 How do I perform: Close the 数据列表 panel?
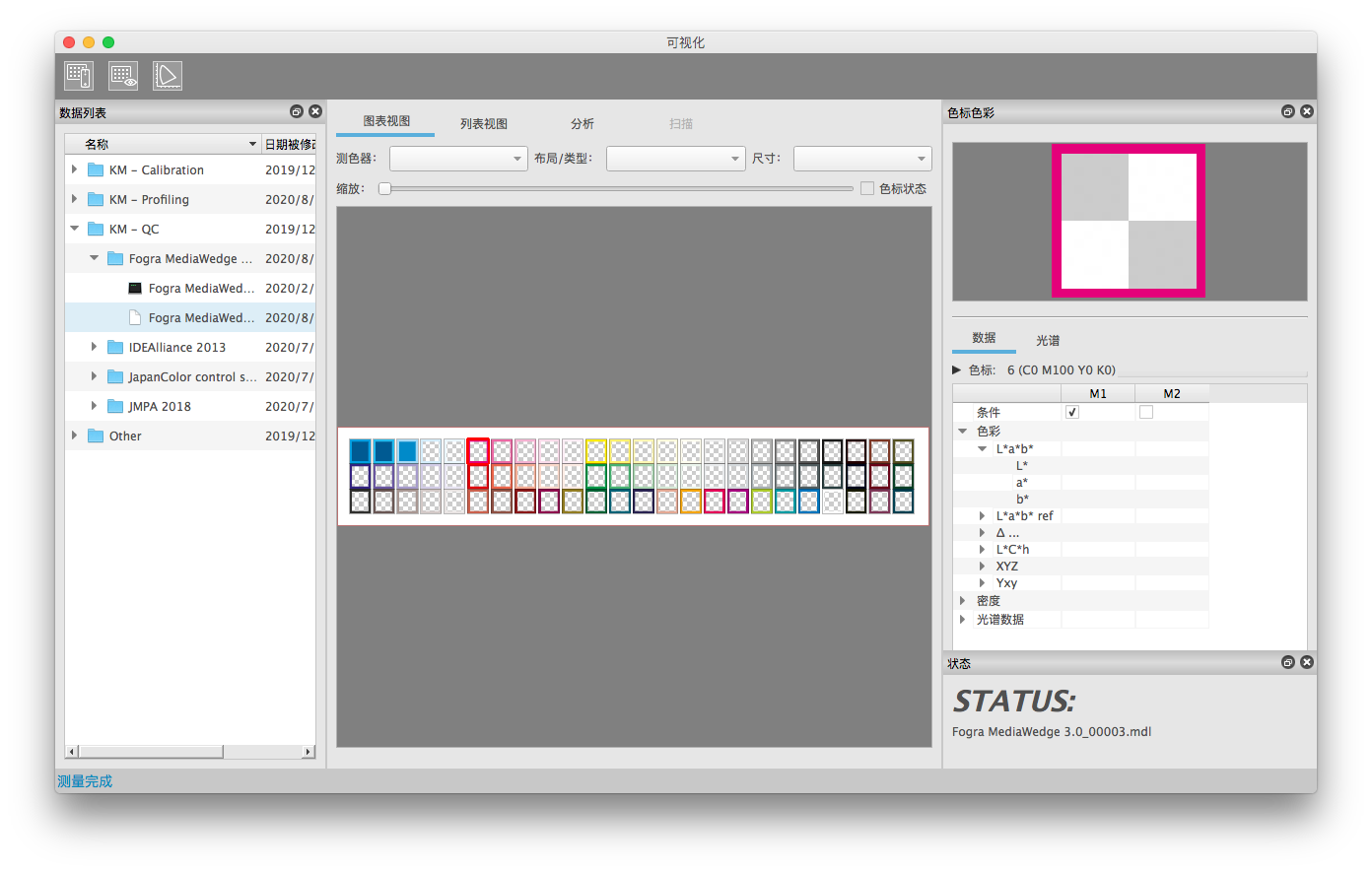click(x=315, y=111)
